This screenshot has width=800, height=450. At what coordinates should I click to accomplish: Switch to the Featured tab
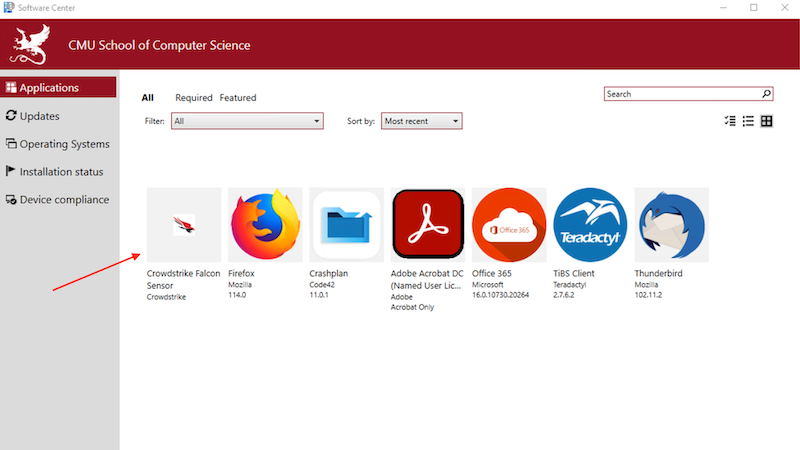(238, 97)
